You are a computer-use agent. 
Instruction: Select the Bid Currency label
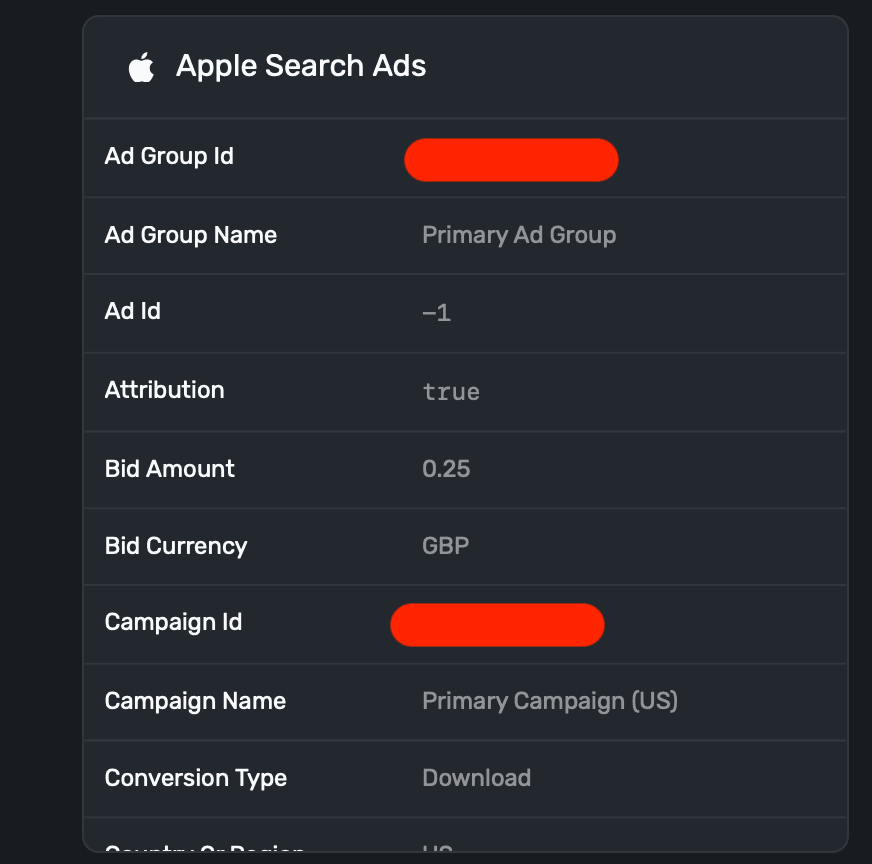point(176,546)
